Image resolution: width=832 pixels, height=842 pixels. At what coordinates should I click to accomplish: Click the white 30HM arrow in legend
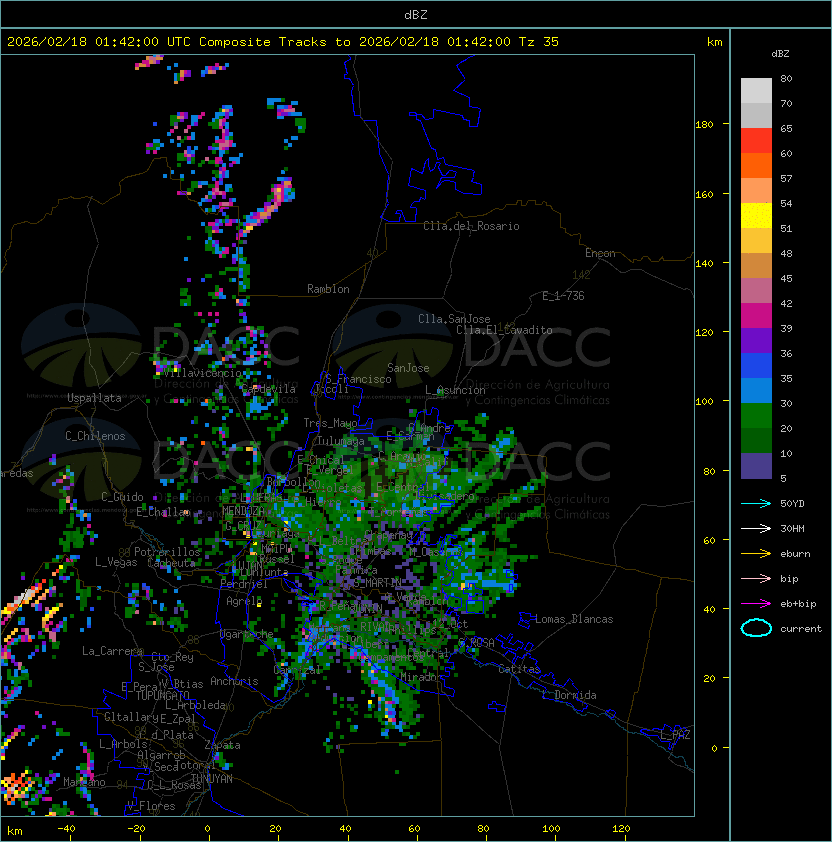coord(756,528)
